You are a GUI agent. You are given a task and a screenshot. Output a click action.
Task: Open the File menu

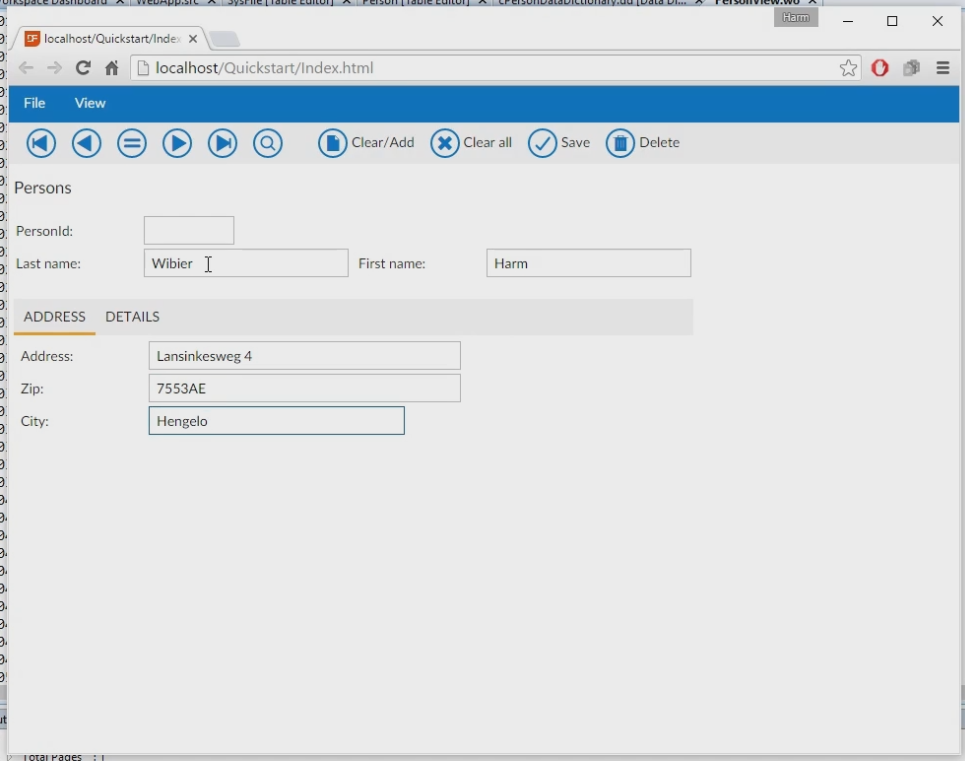[x=35, y=103]
